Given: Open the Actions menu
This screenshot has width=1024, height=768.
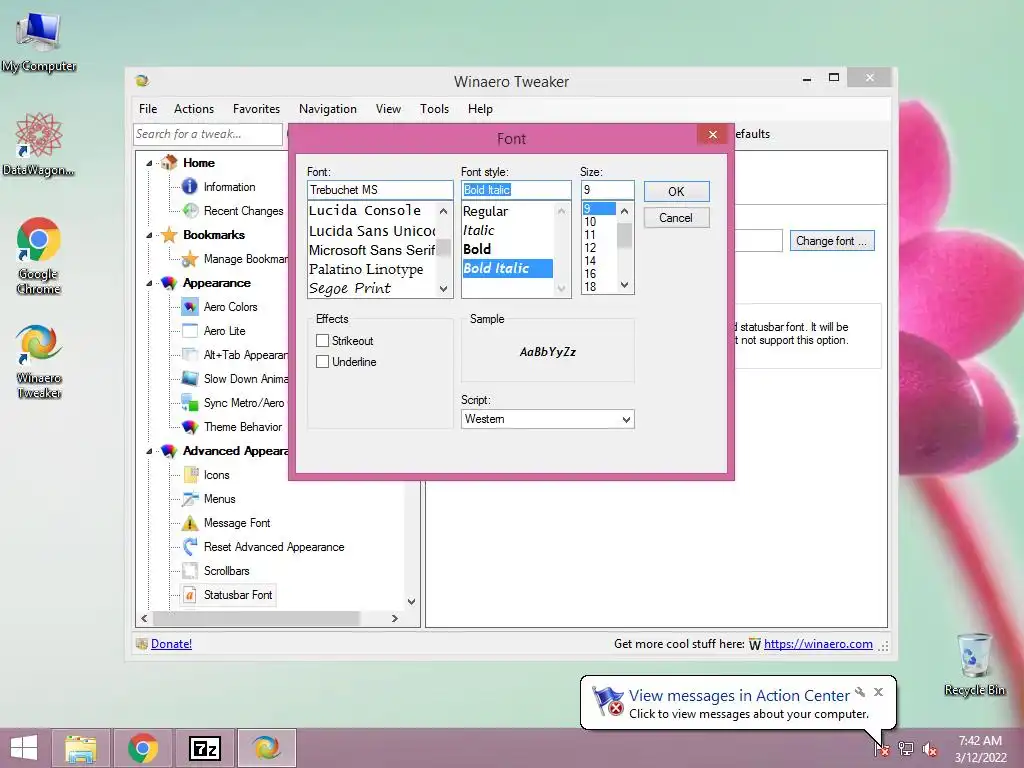Looking at the screenshot, I should pyautogui.click(x=194, y=109).
